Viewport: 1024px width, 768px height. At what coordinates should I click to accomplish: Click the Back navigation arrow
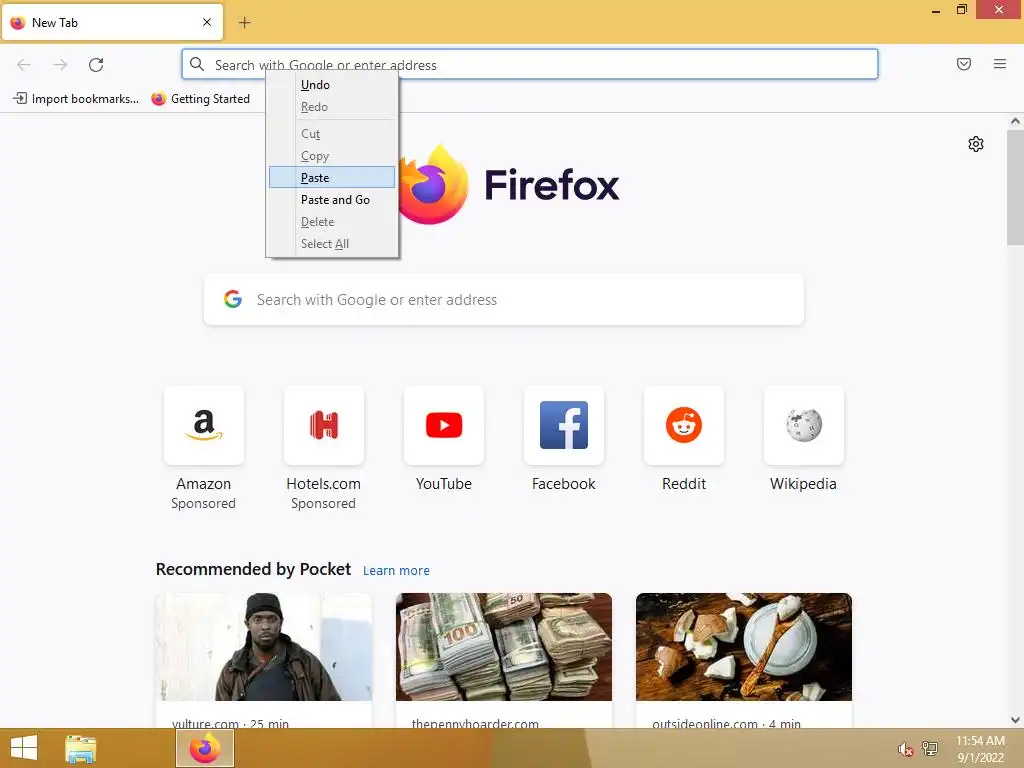[24, 65]
